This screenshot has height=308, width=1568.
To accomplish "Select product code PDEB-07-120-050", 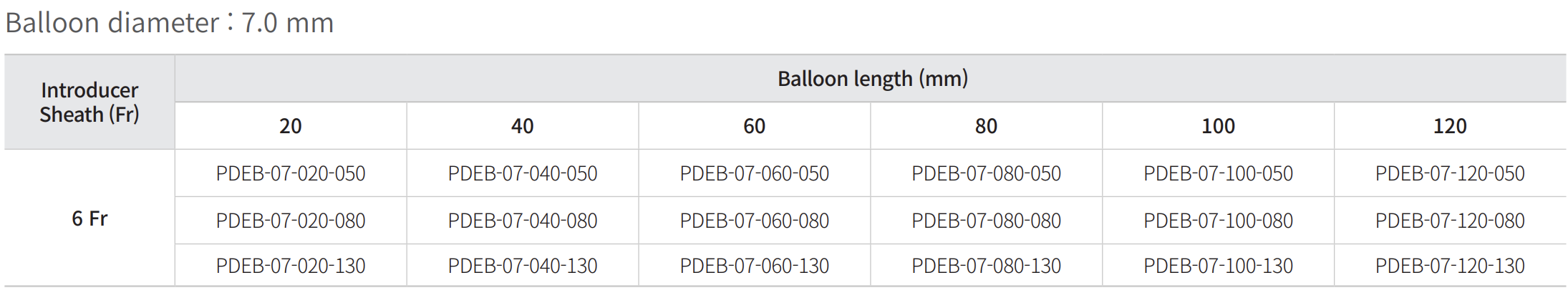I will click(x=1450, y=173).
